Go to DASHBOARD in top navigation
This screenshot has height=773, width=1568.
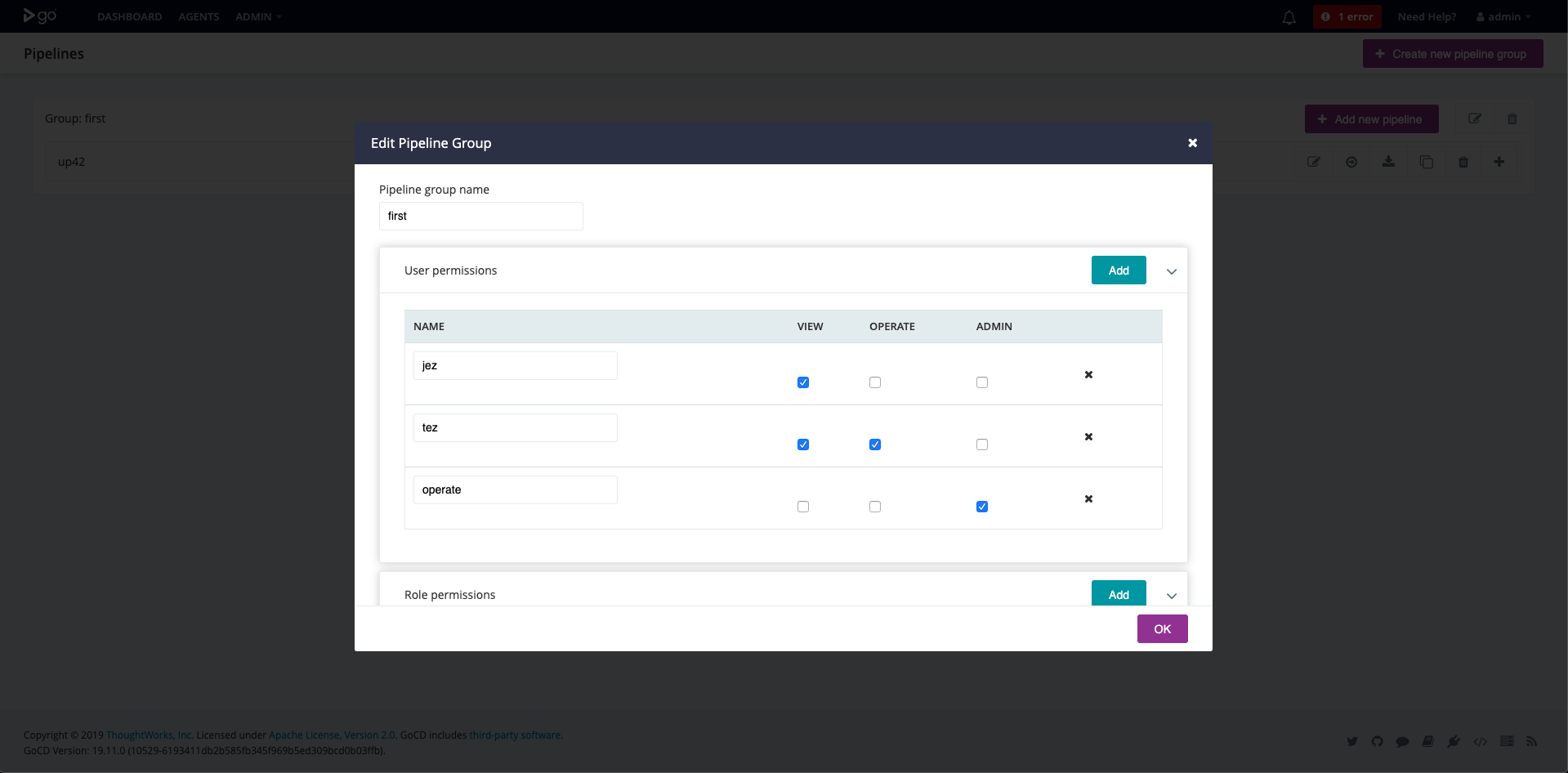[129, 17]
